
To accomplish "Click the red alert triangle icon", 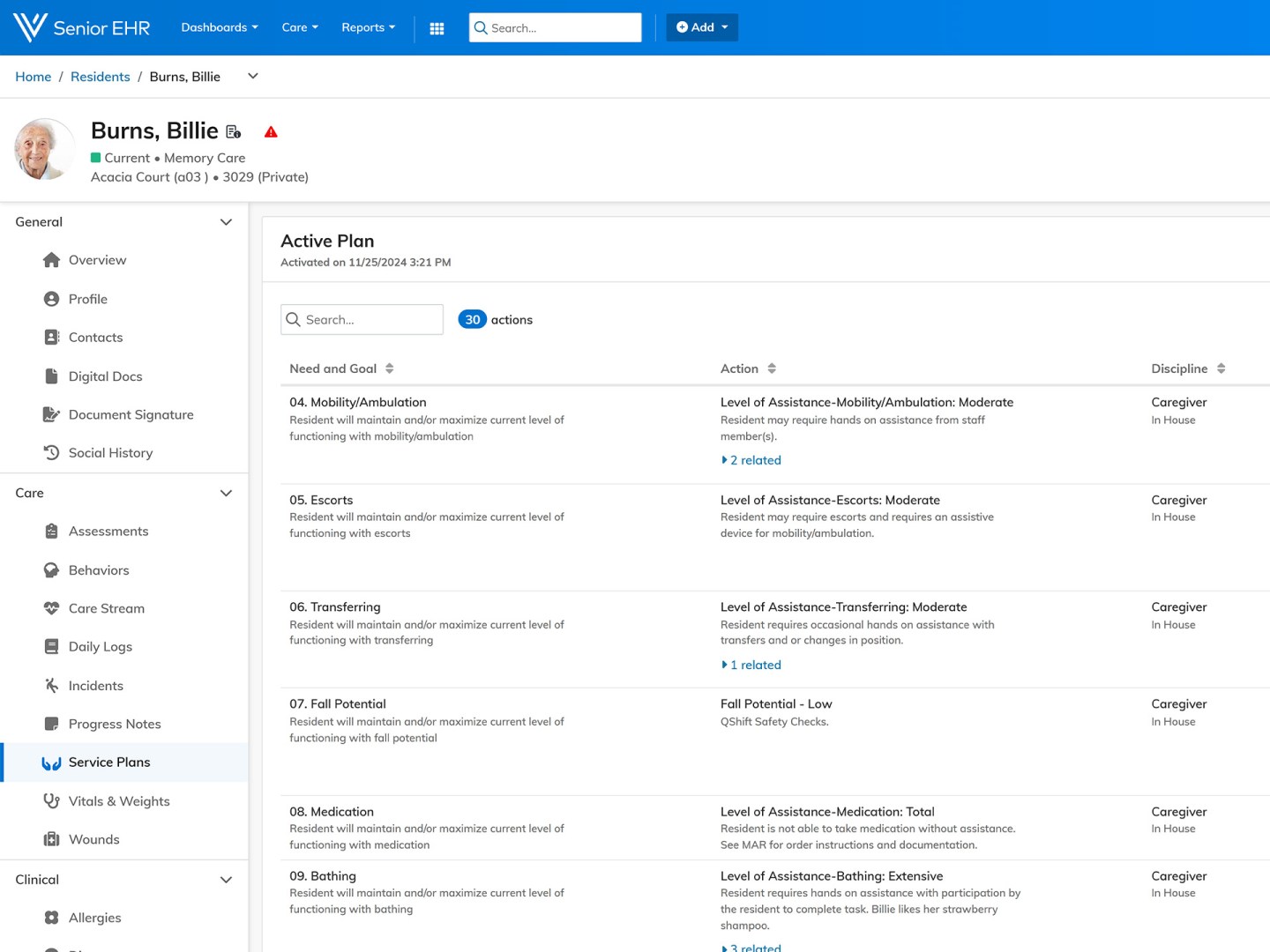I will pyautogui.click(x=271, y=132).
